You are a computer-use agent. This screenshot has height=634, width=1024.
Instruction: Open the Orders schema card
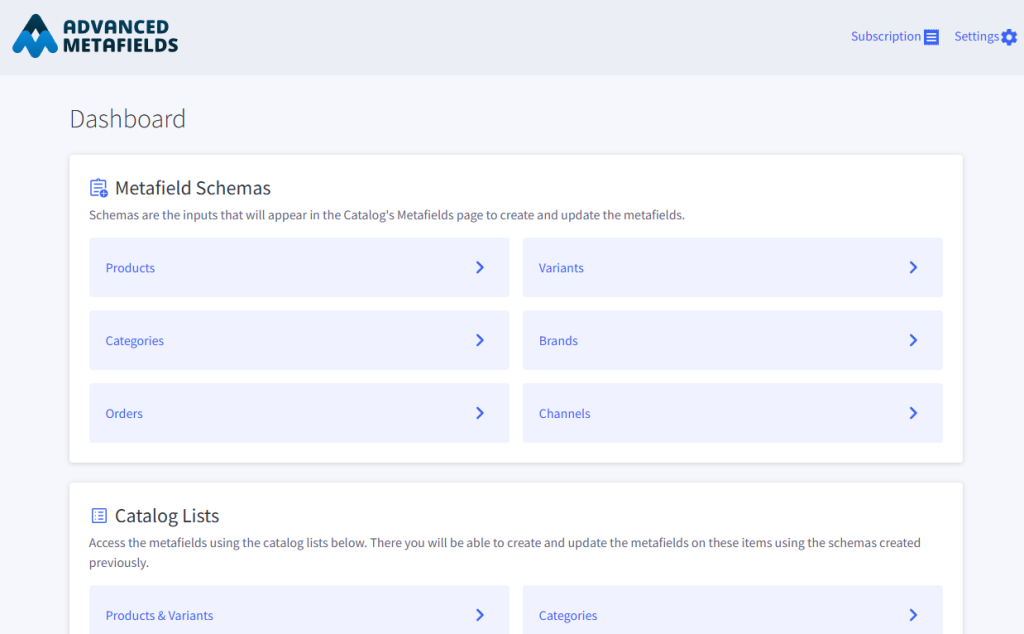(299, 413)
